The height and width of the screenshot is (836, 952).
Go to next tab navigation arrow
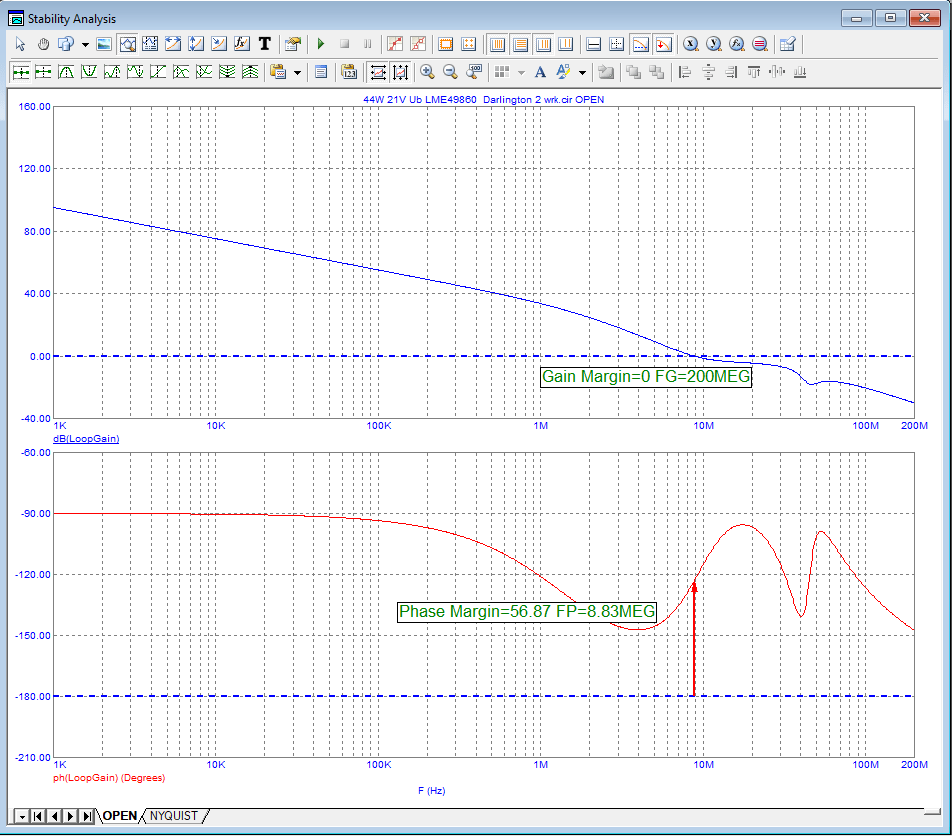point(70,817)
